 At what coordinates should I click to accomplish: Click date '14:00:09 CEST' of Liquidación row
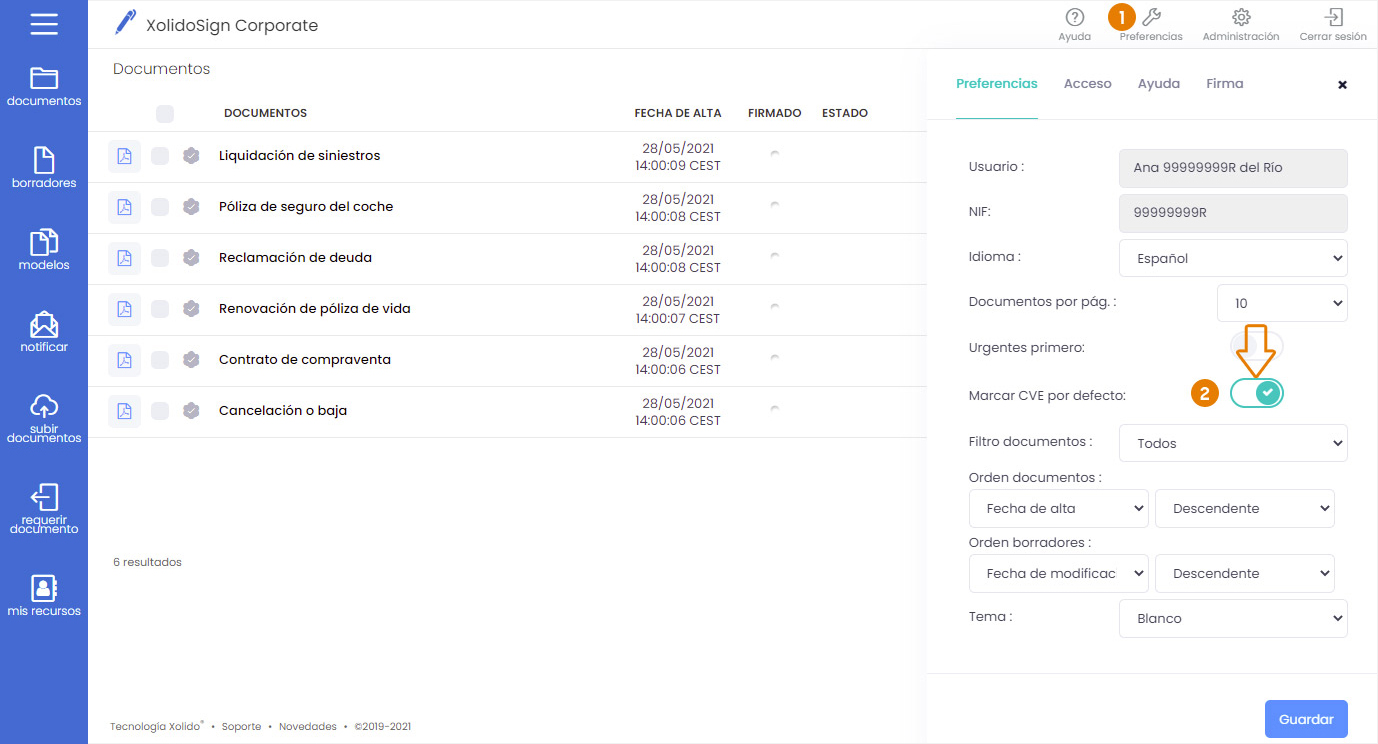(678, 166)
